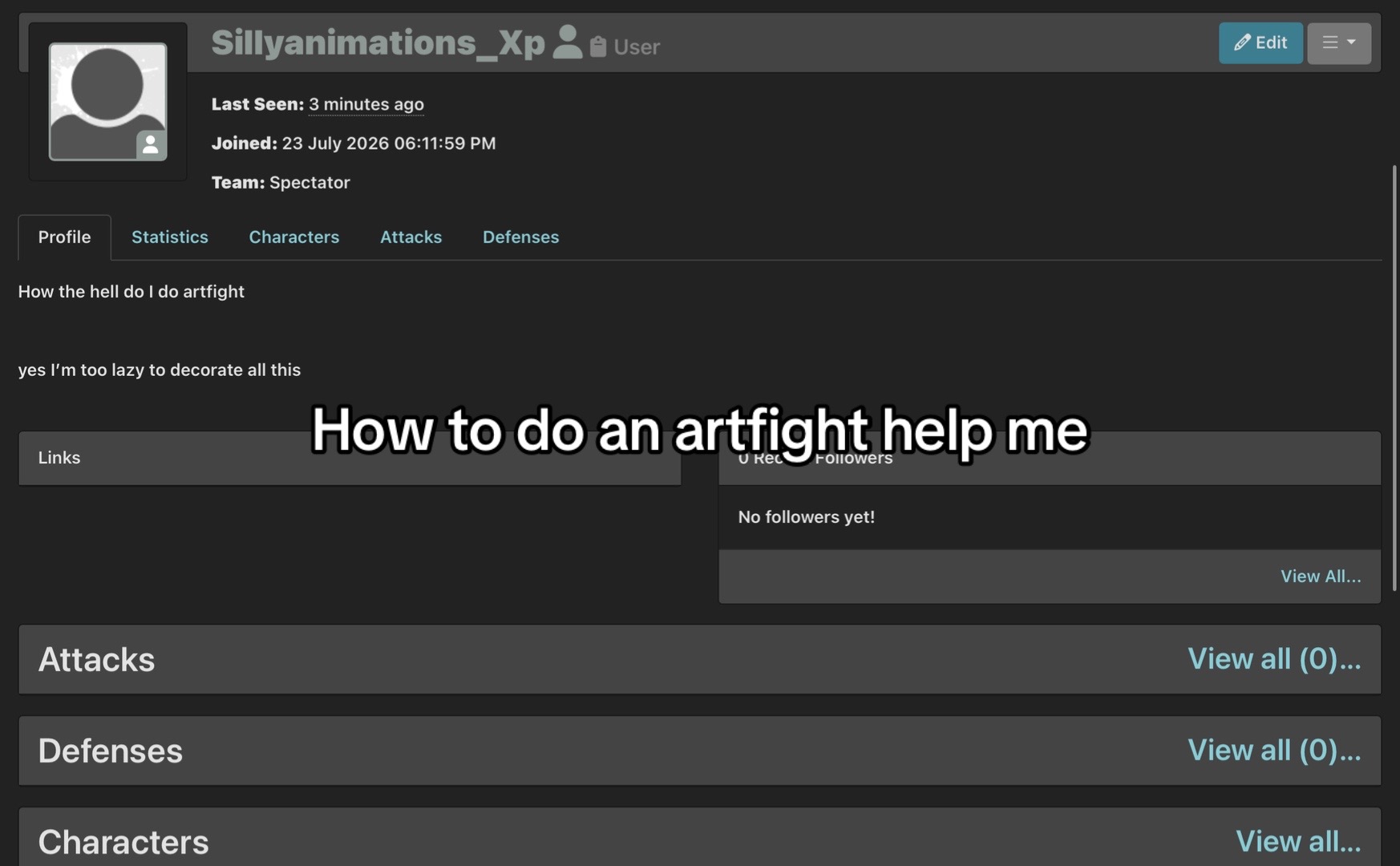Click the User role label

637,47
